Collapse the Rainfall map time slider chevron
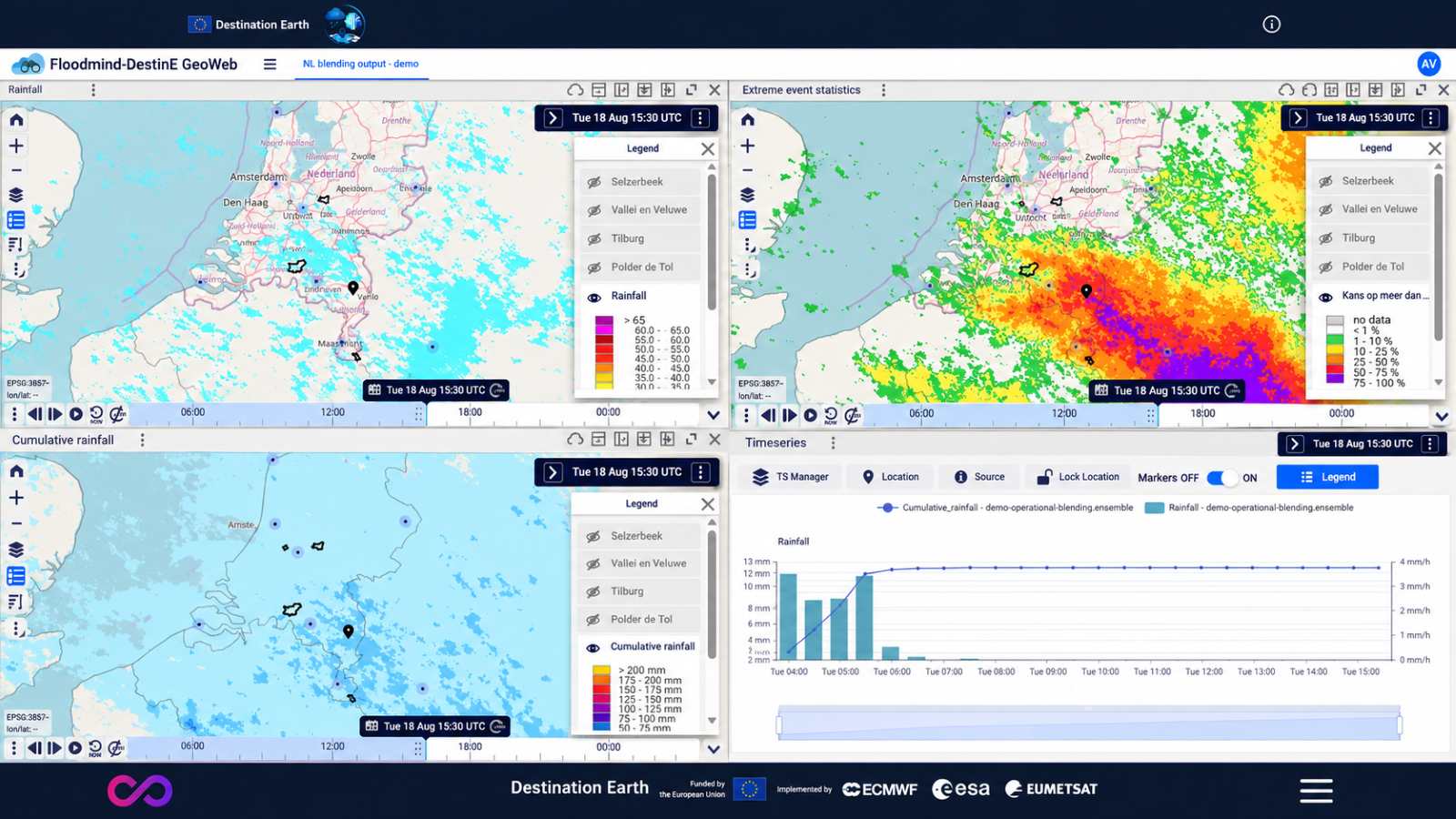The height and width of the screenshot is (819, 1456). coord(713,415)
